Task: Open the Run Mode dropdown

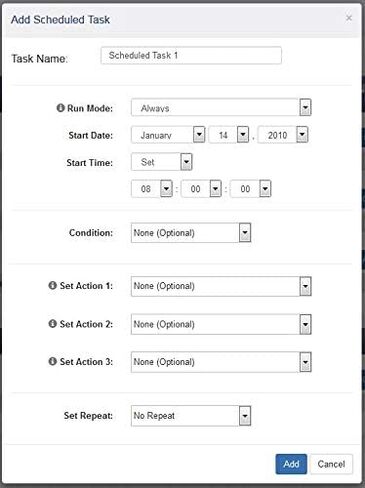Action: pos(221,108)
